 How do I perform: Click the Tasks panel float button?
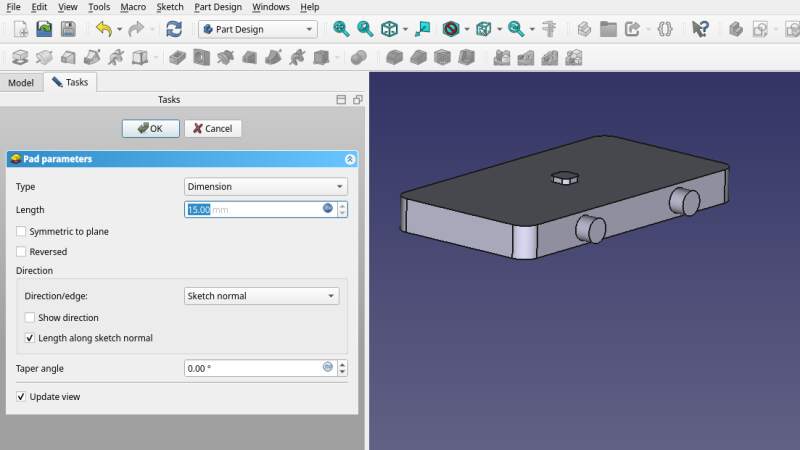click(x=358, y=99)
